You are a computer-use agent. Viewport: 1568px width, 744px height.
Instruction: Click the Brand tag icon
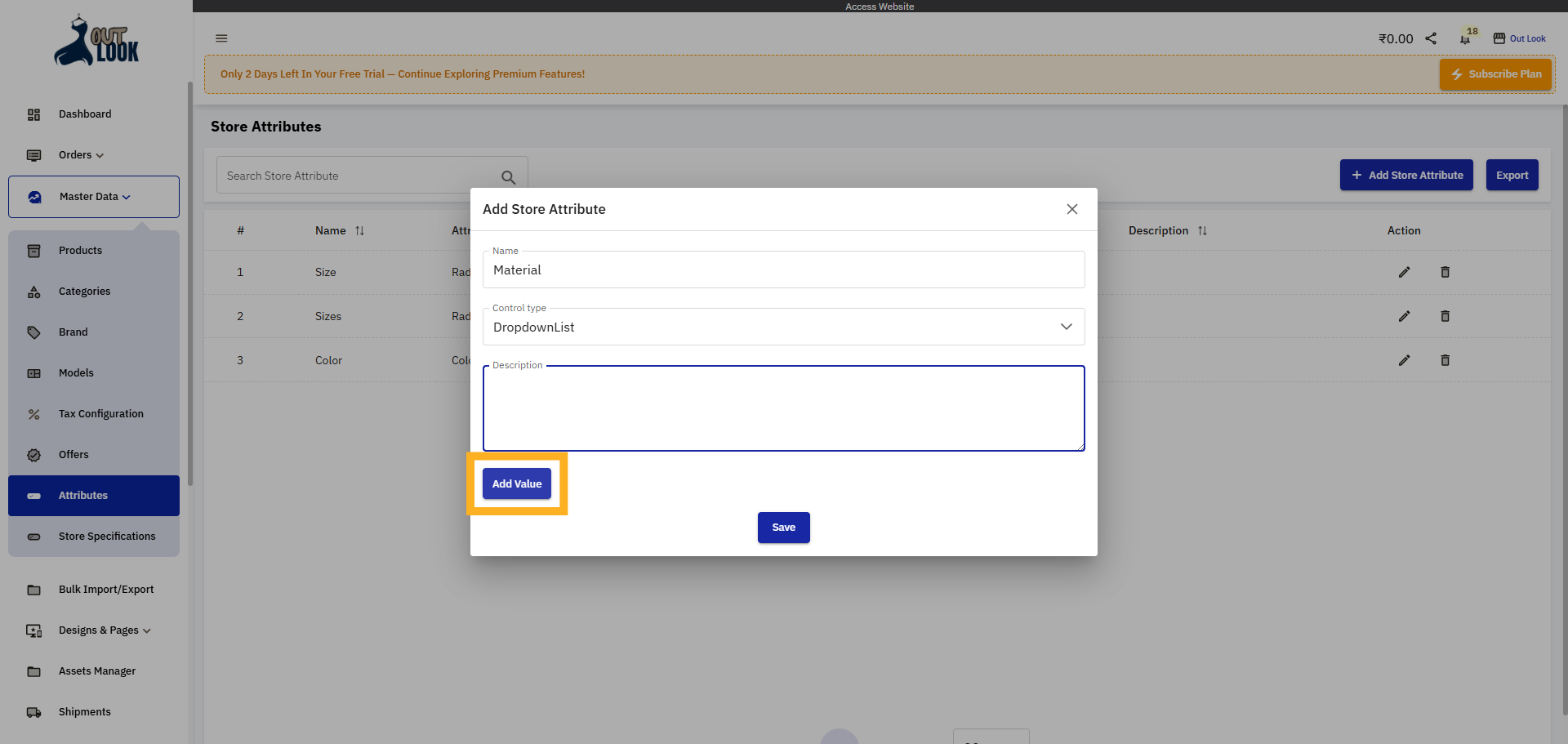coord(33,332)
